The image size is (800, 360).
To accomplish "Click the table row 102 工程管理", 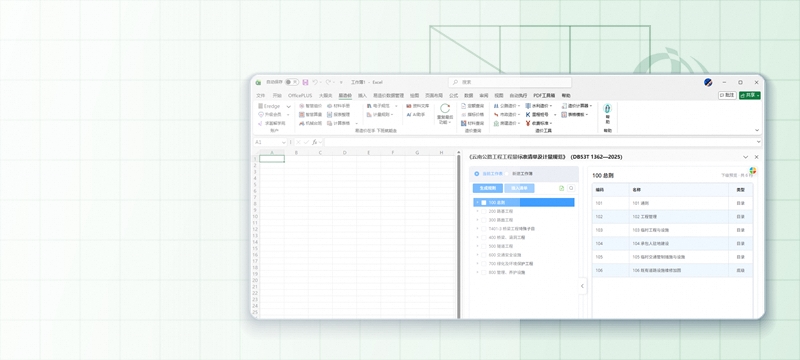I will (672, 217).
